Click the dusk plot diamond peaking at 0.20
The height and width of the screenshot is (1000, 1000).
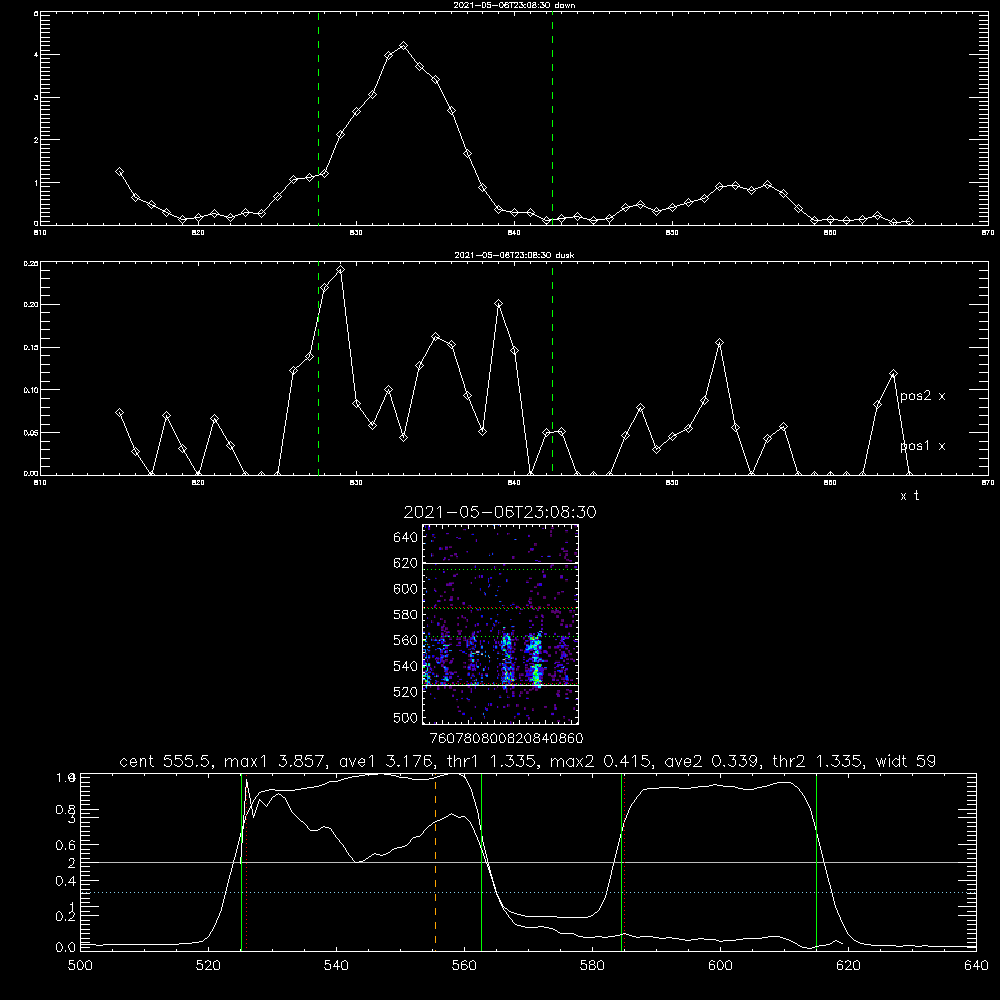pos(499,304)
